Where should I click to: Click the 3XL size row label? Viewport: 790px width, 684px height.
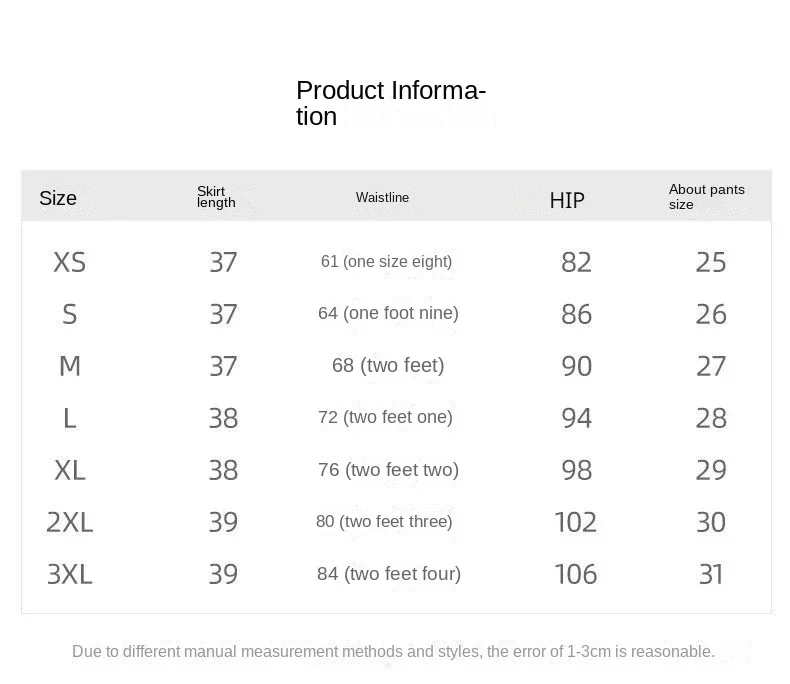tap(70, 574)
